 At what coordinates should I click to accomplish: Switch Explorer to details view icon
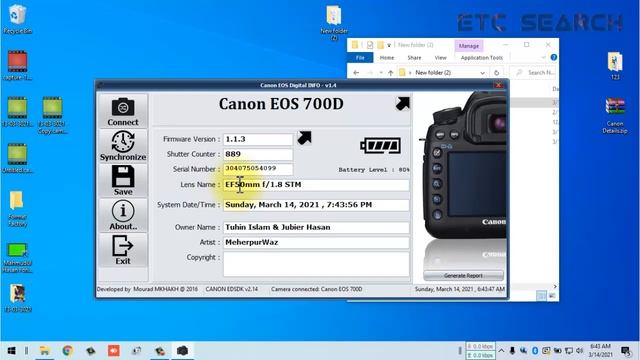[x=541, y=296]
